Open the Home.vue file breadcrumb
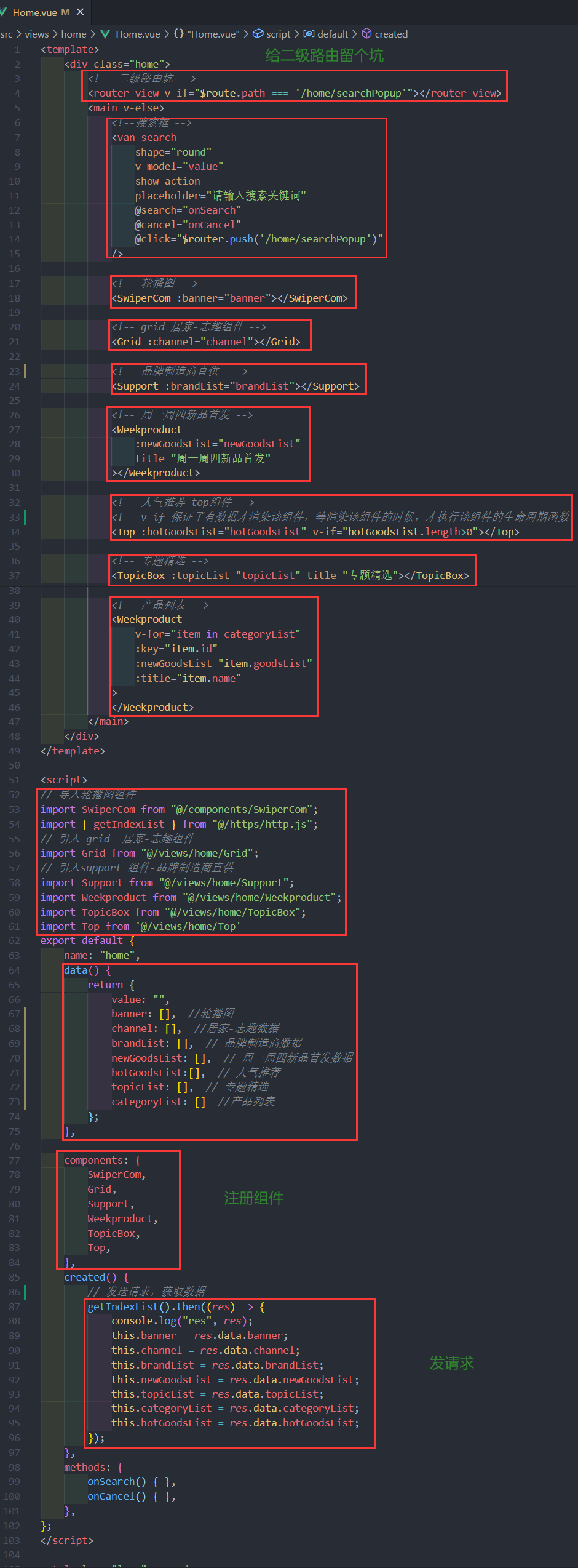Image resolution: width=578 pixels, height=1568 pixels. [x=138, y=34]
